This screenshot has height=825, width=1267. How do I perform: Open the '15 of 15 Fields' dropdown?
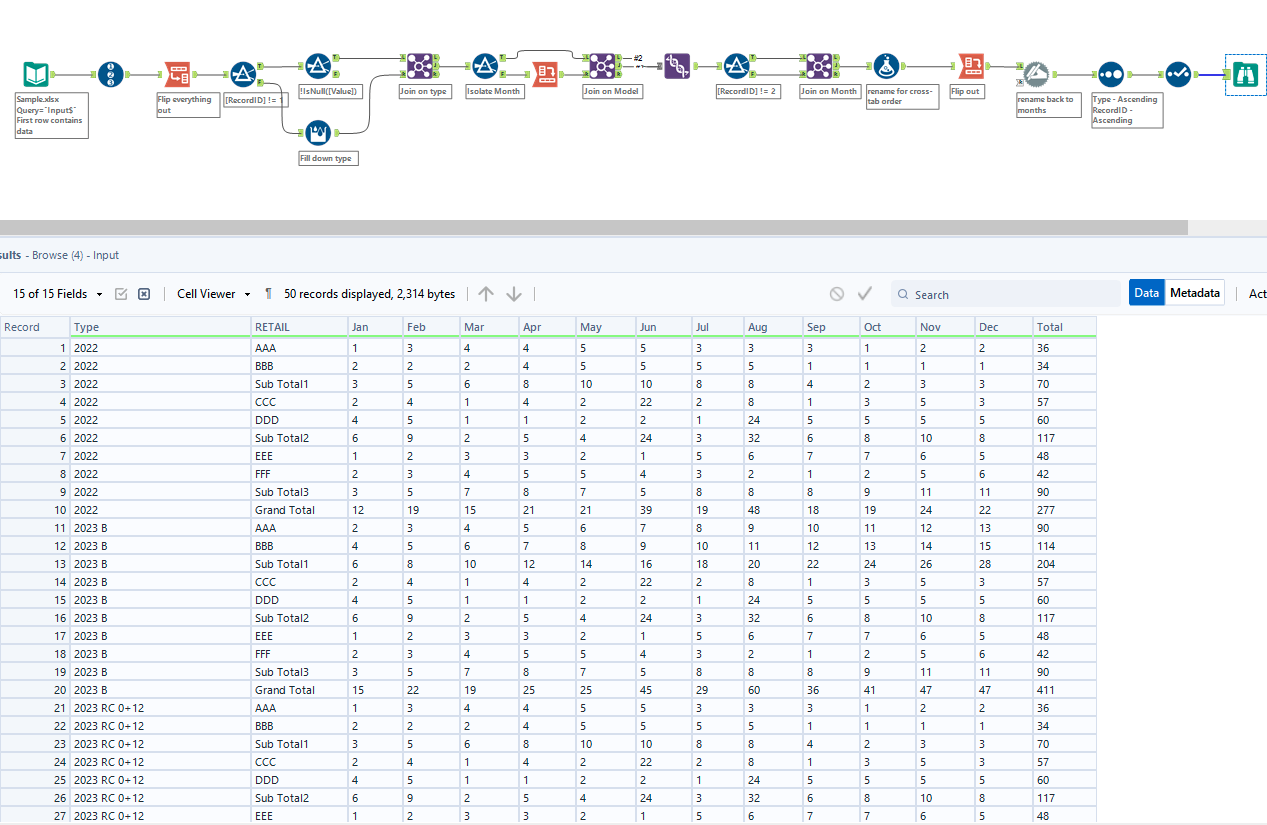tap(58, 294)
